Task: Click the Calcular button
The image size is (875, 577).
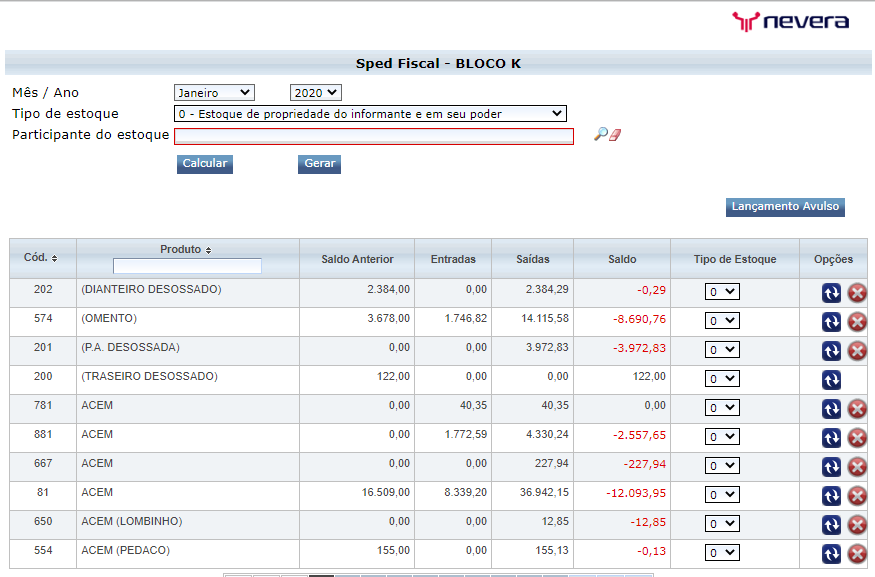Action: pos(205,164)
